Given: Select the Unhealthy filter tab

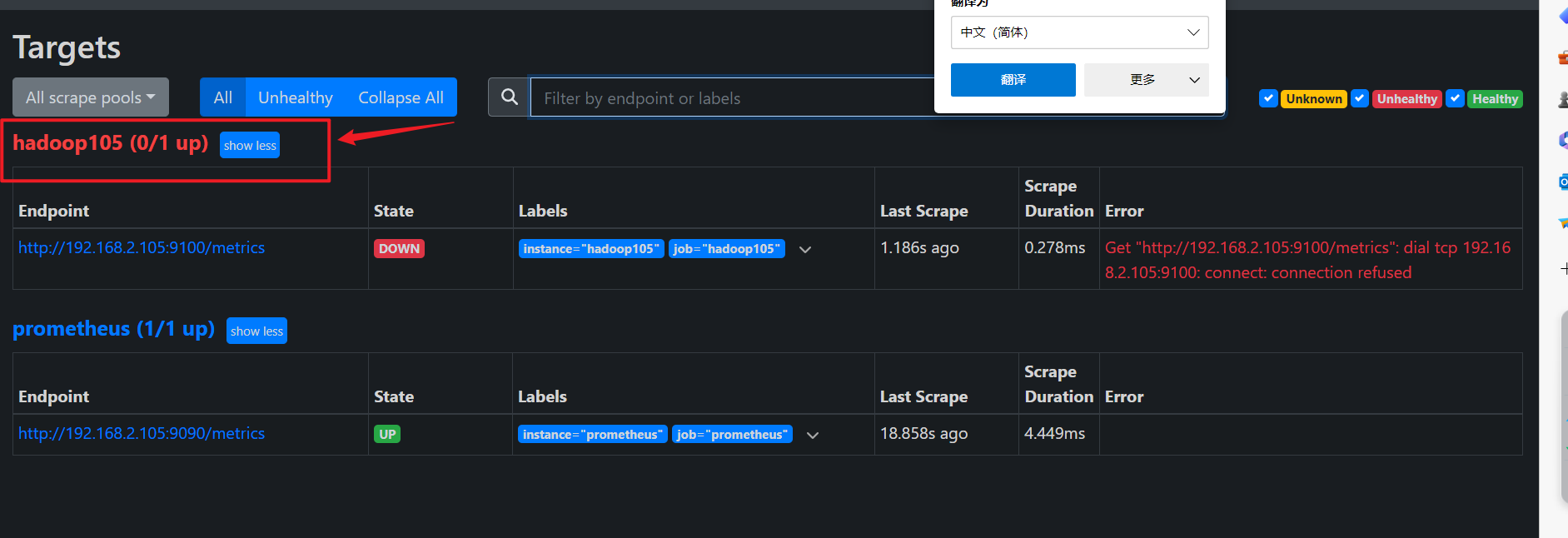Looking at the screenshot, I should 295,97.
